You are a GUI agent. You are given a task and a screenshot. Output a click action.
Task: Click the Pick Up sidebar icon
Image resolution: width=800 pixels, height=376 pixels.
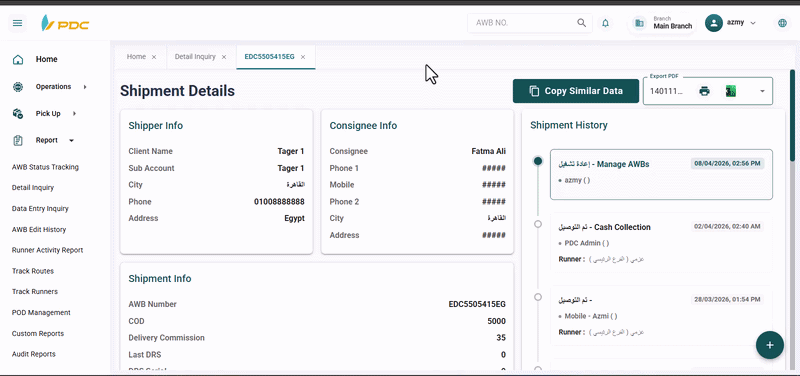click(18, 113)
